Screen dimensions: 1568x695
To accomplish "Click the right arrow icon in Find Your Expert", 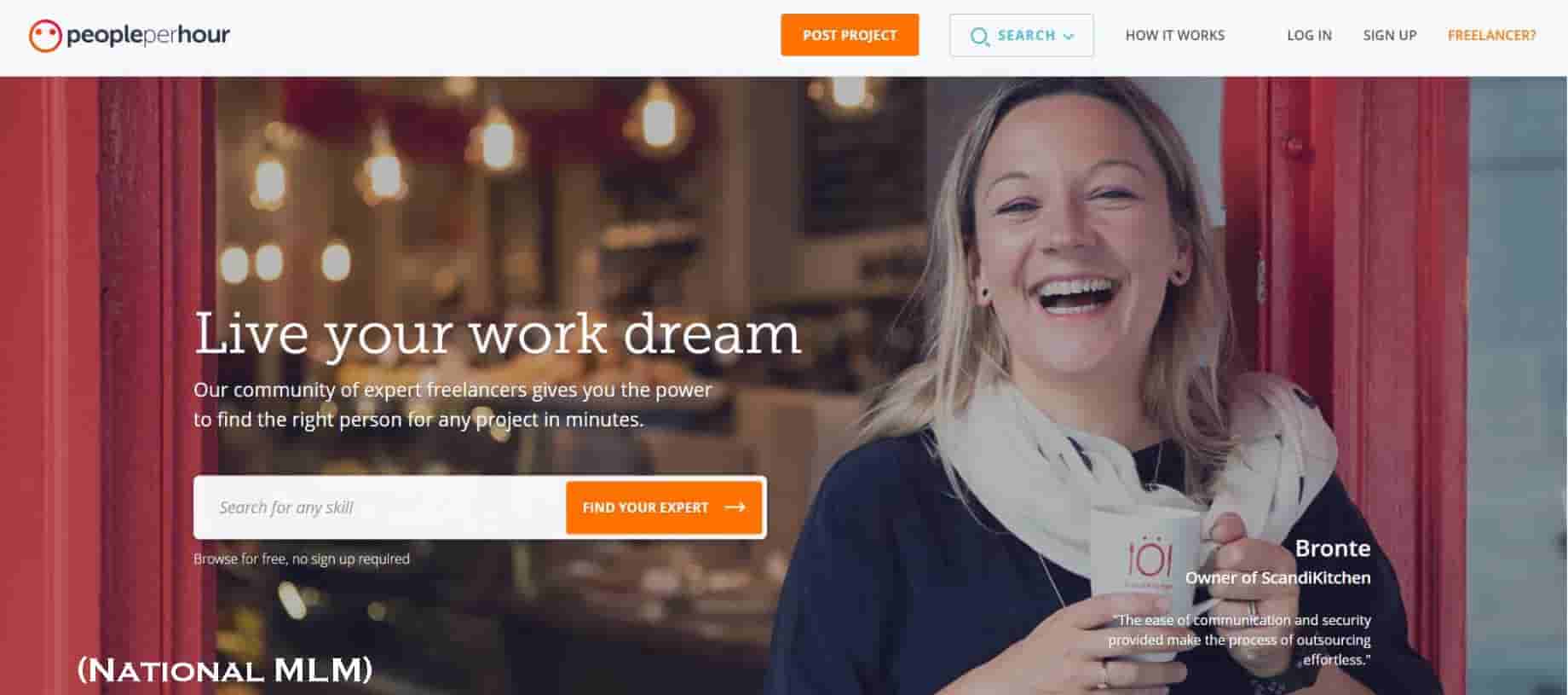I will tap(735, 507).
